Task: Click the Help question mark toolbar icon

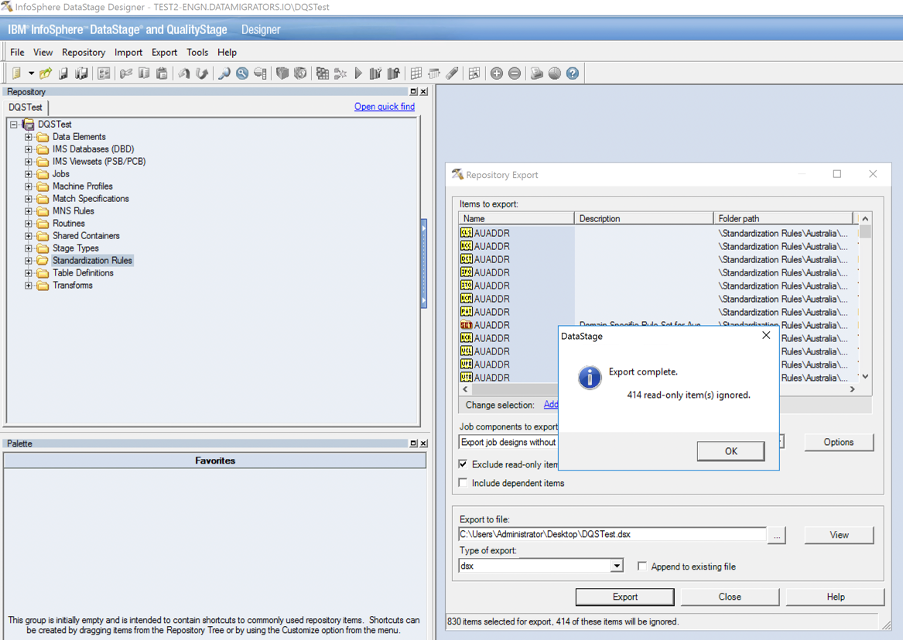Action: pyautogui.click(x=572, y=73)
